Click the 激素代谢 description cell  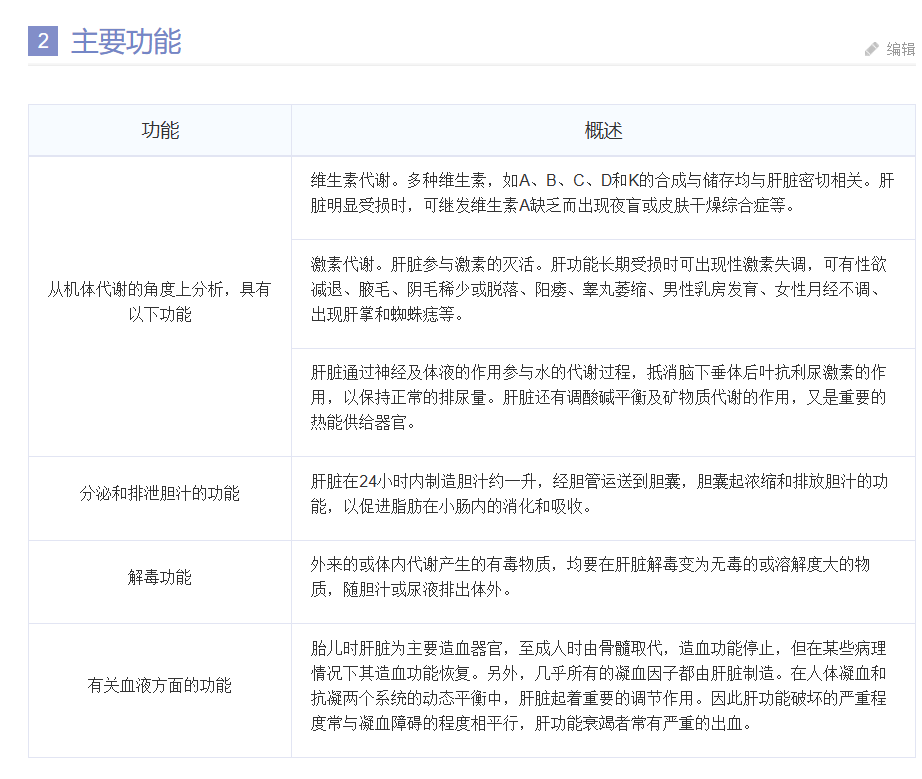click(602, 289)
